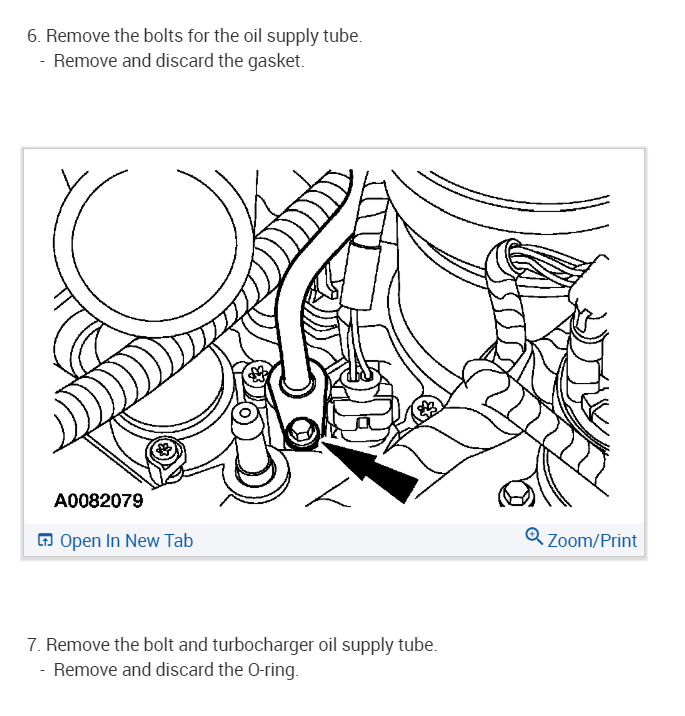Click the large circular opening in diagram
Screen dimensions: 685x716
point(154,245)
